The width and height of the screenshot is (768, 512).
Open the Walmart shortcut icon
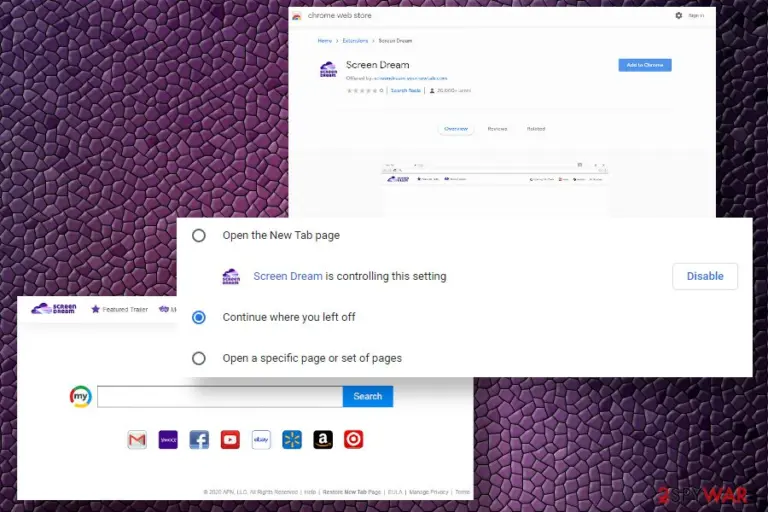(x=292, y=439)
